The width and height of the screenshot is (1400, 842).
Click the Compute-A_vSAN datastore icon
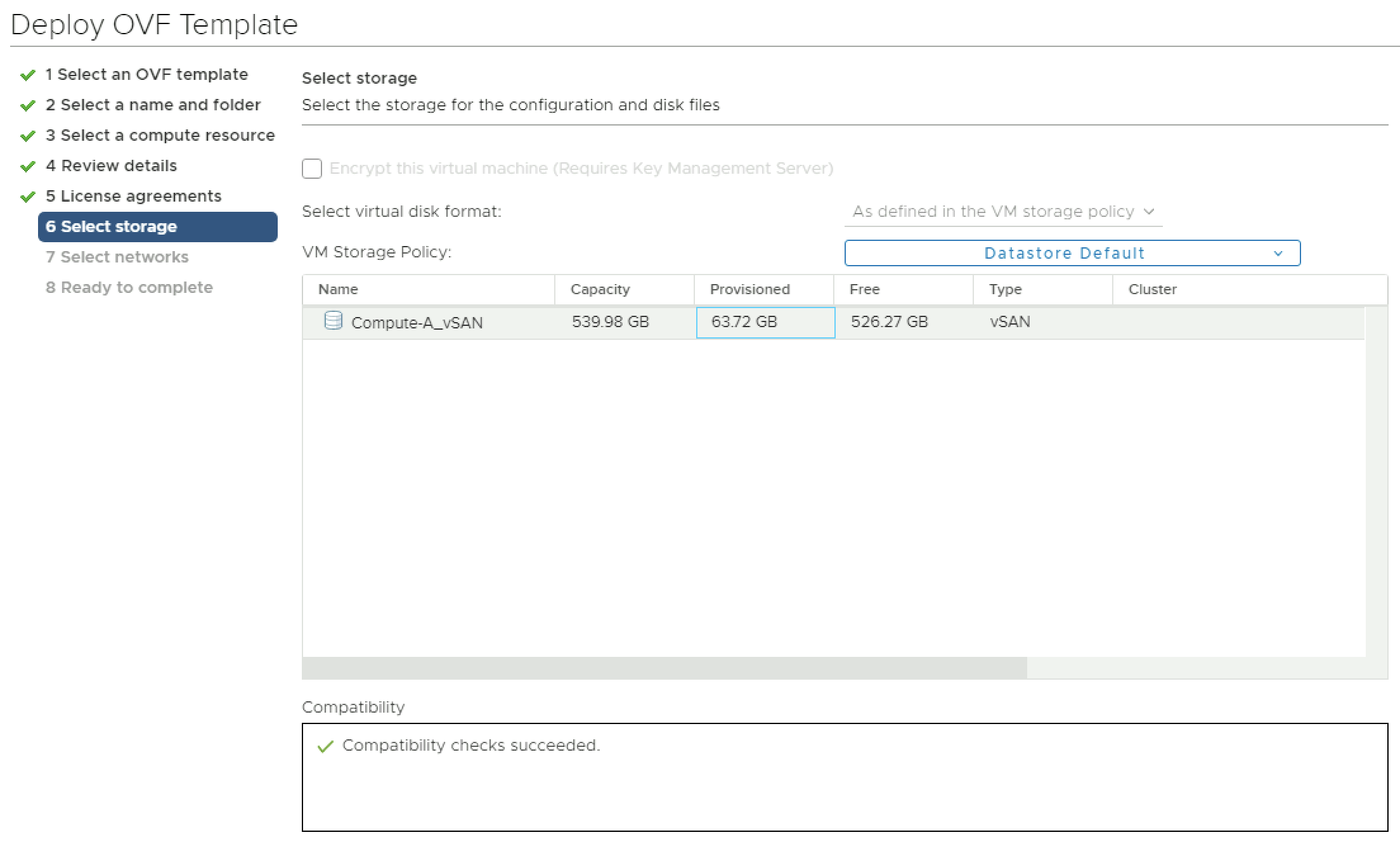[x=333, y=321]
